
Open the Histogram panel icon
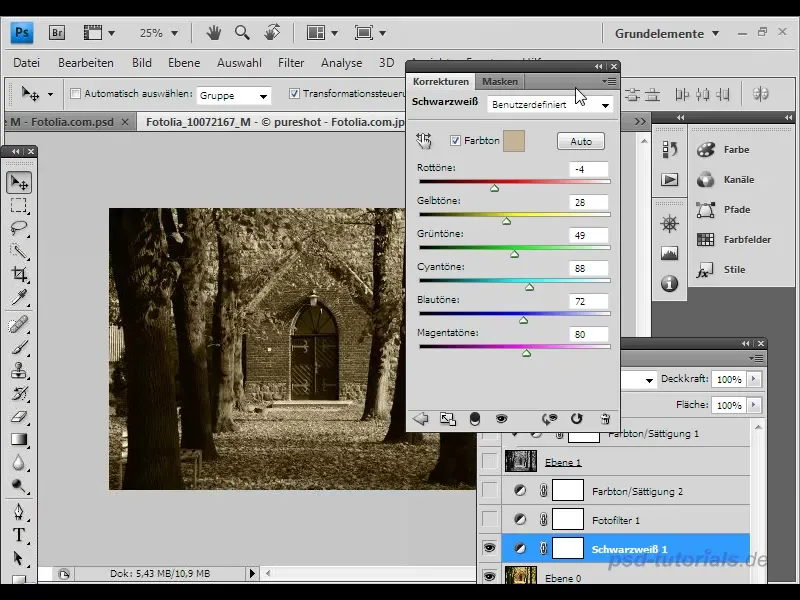[x=669, y=253]
